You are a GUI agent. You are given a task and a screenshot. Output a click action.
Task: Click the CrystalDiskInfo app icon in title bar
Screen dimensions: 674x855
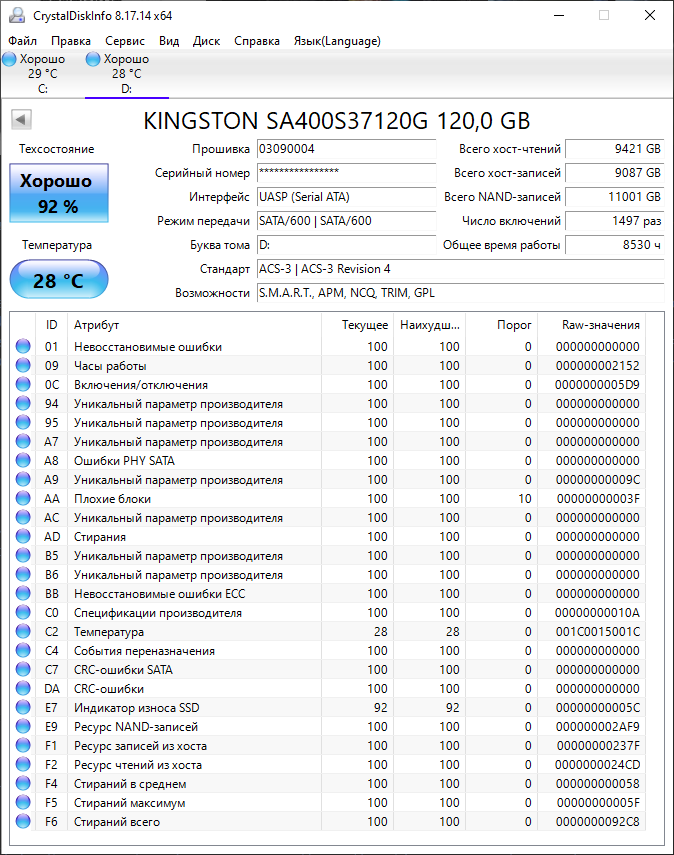[x=17, y=15]
